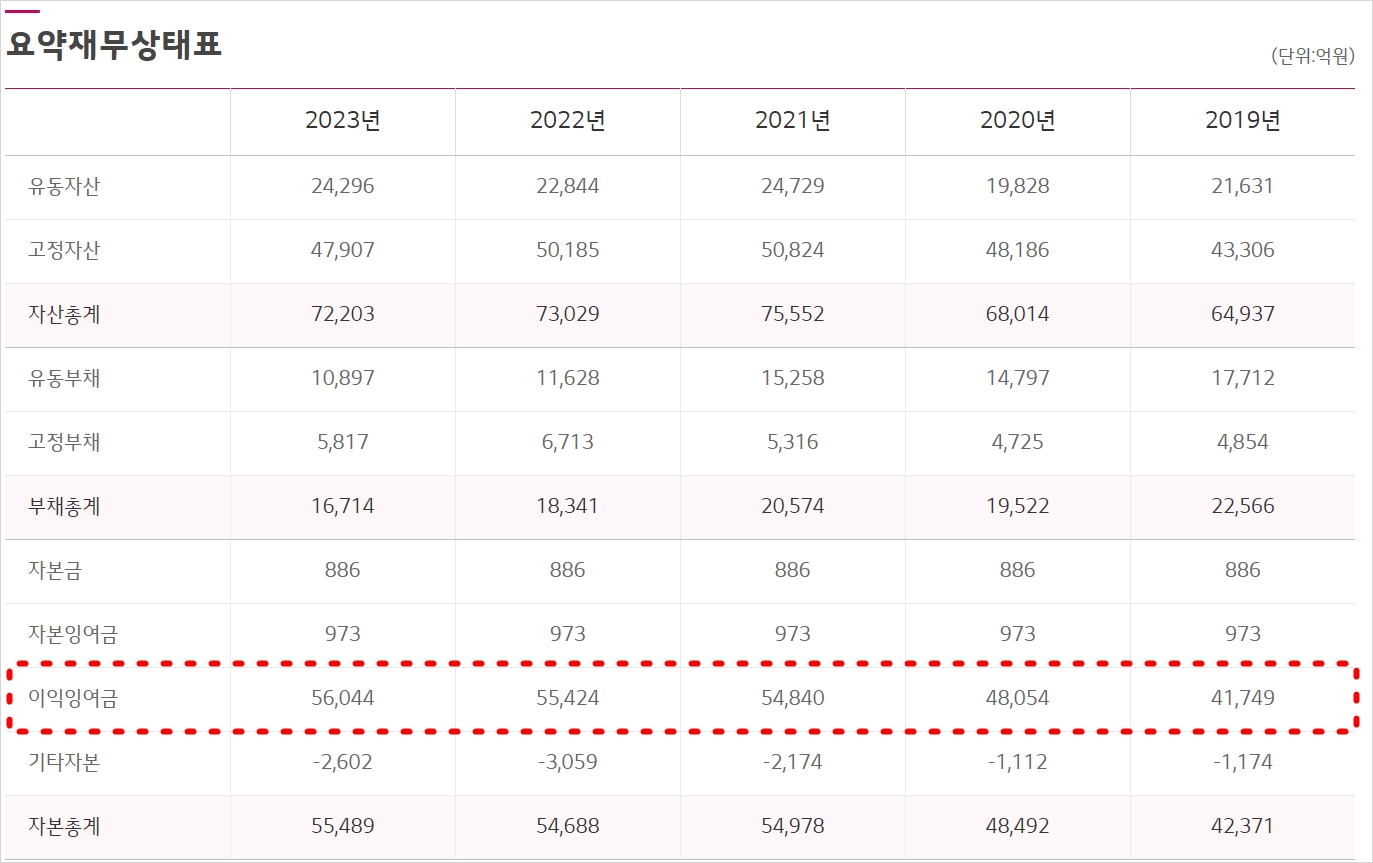The width and height of the screenshot is (1373, 863).
Task: Select the 2021년 column header
Action: [792, 121]
